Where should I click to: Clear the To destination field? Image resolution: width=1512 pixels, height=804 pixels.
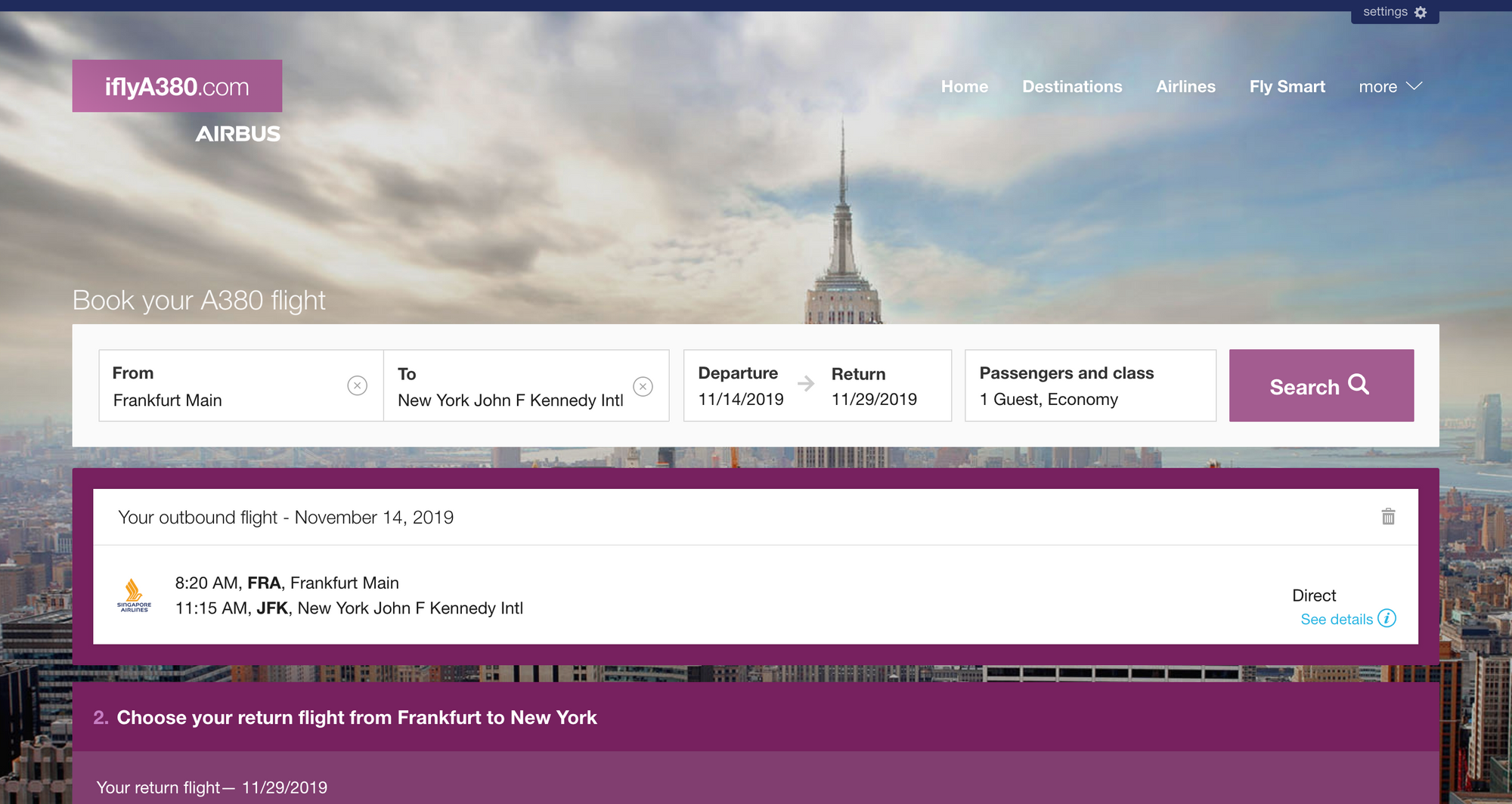coord(643,387)
